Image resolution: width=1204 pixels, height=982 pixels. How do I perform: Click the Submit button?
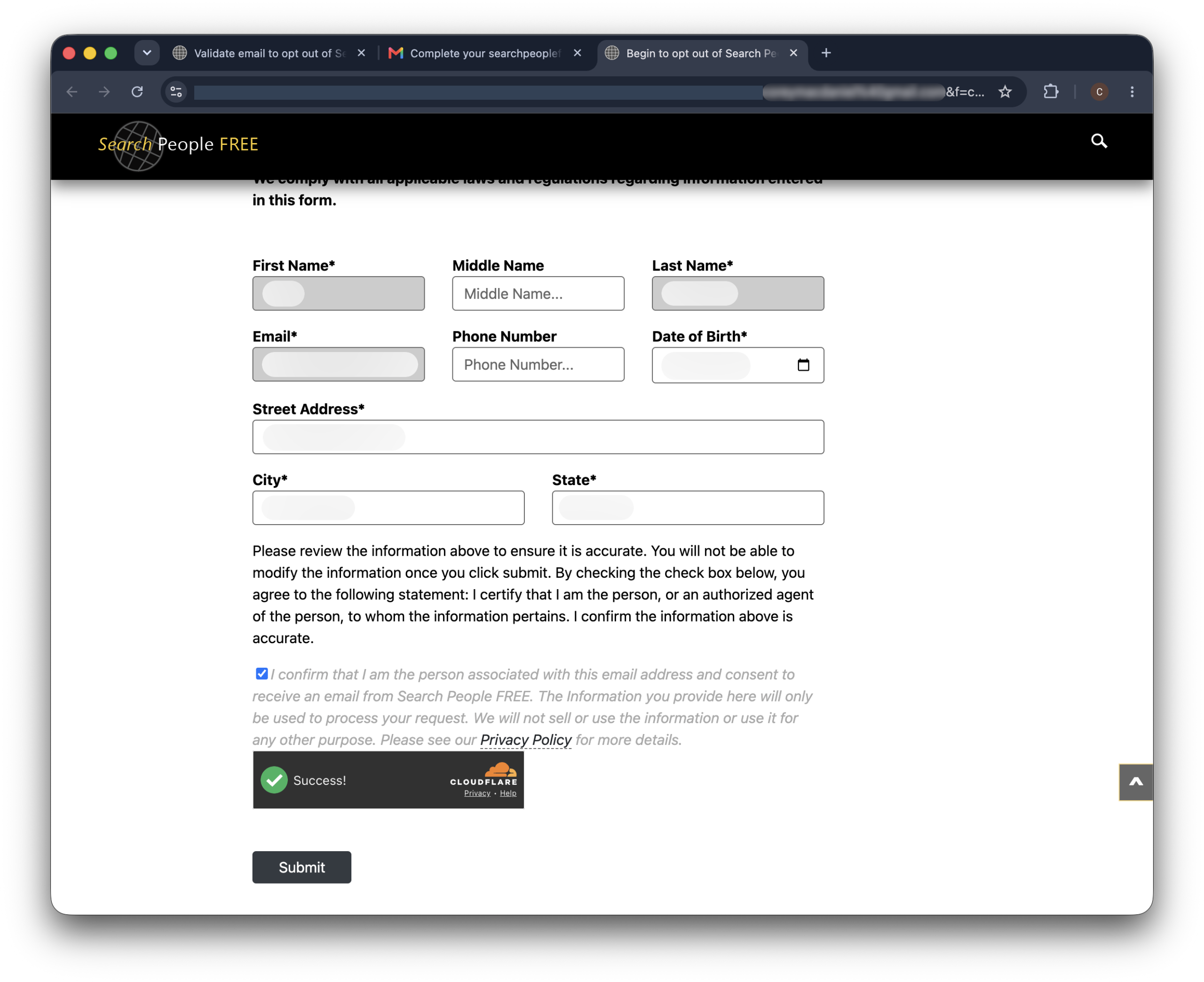(301, 867)
